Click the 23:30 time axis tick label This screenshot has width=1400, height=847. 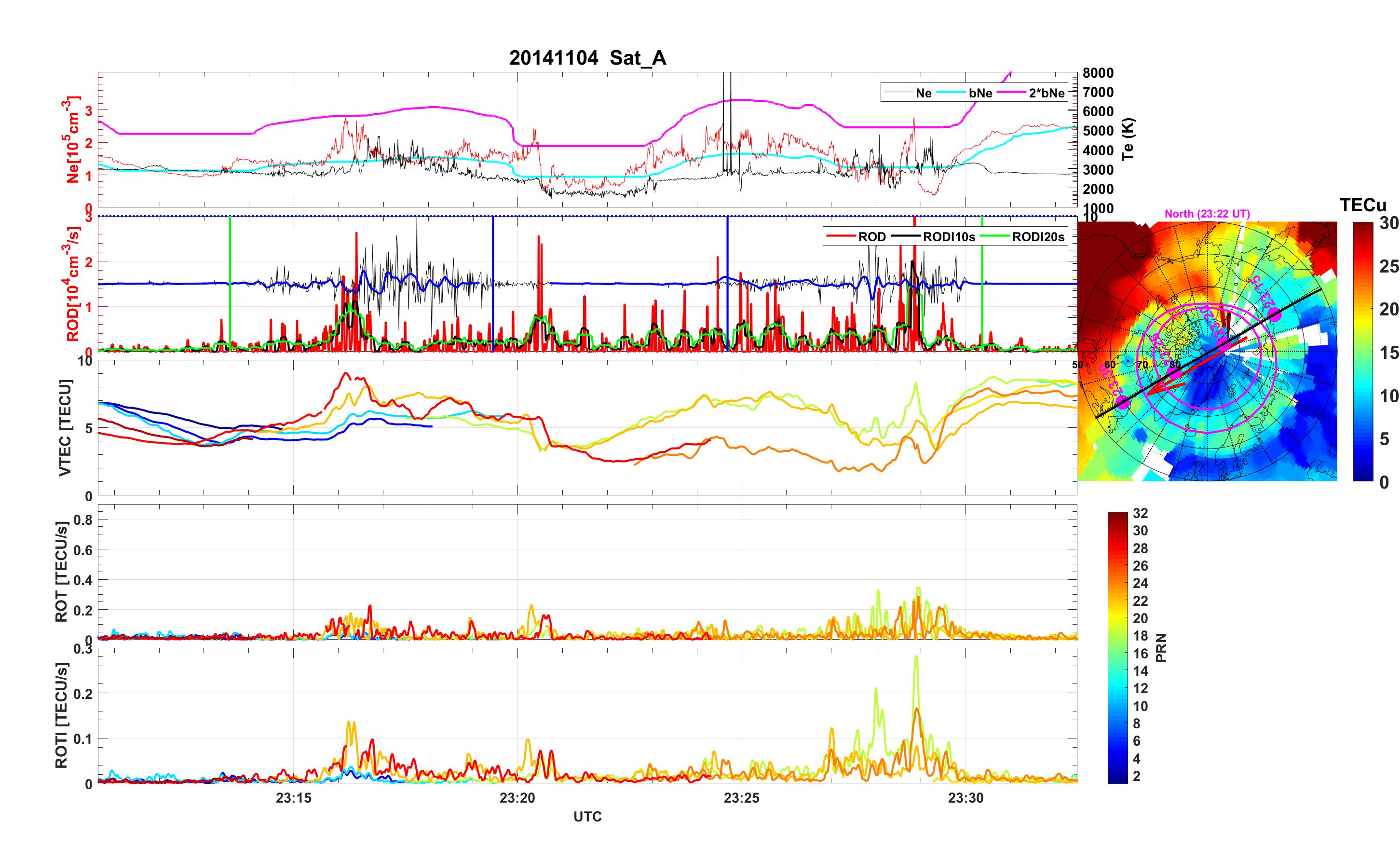click(965, 797)
